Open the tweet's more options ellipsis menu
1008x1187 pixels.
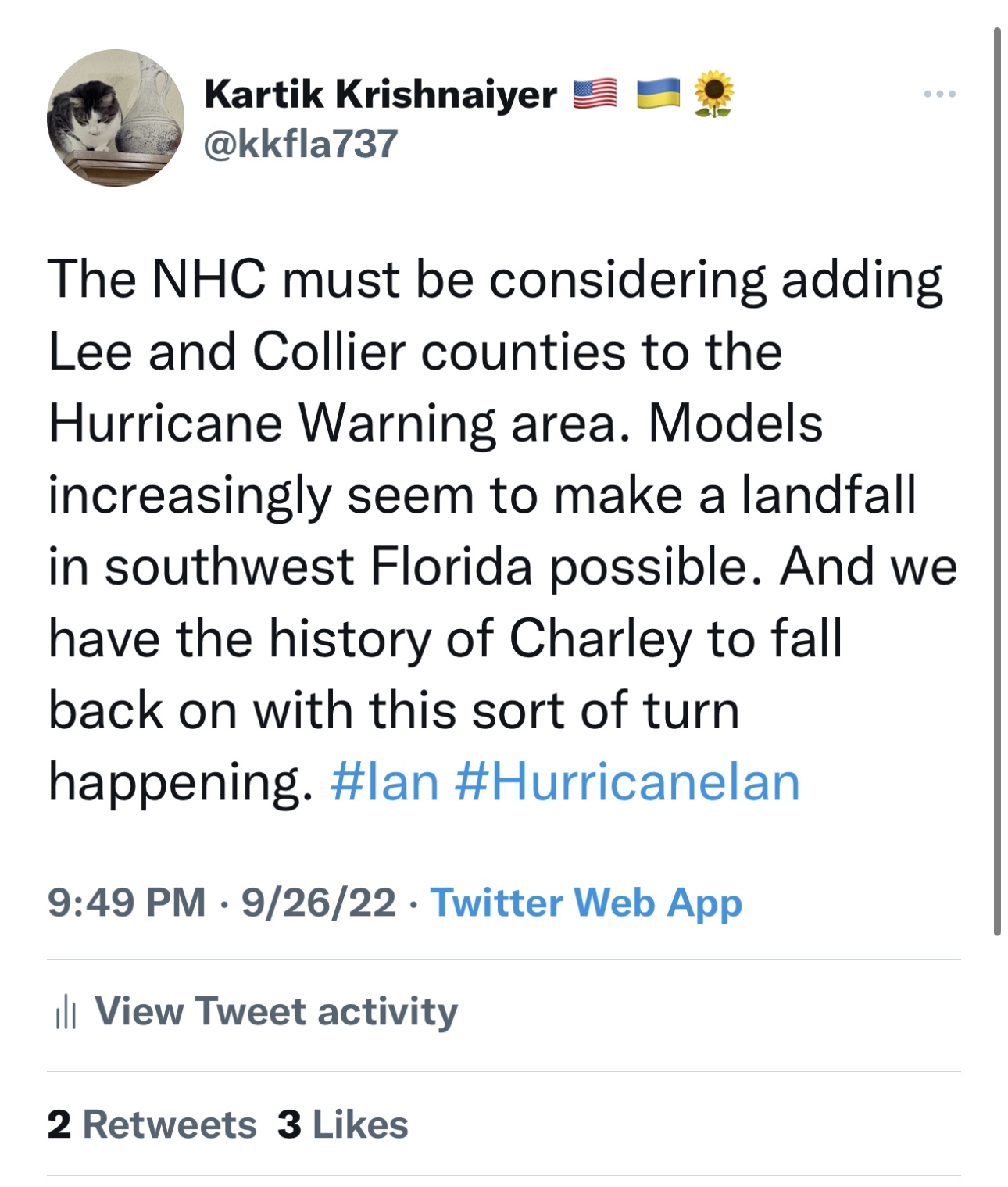(938, 95)
